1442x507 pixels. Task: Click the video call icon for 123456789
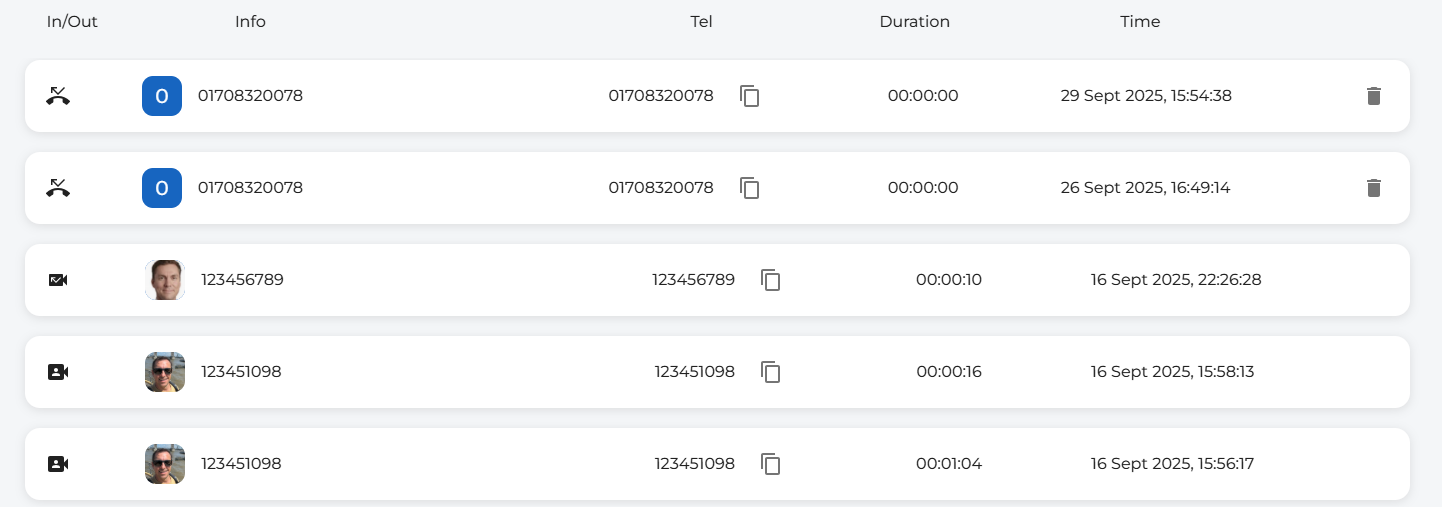[x=58, y=280]
